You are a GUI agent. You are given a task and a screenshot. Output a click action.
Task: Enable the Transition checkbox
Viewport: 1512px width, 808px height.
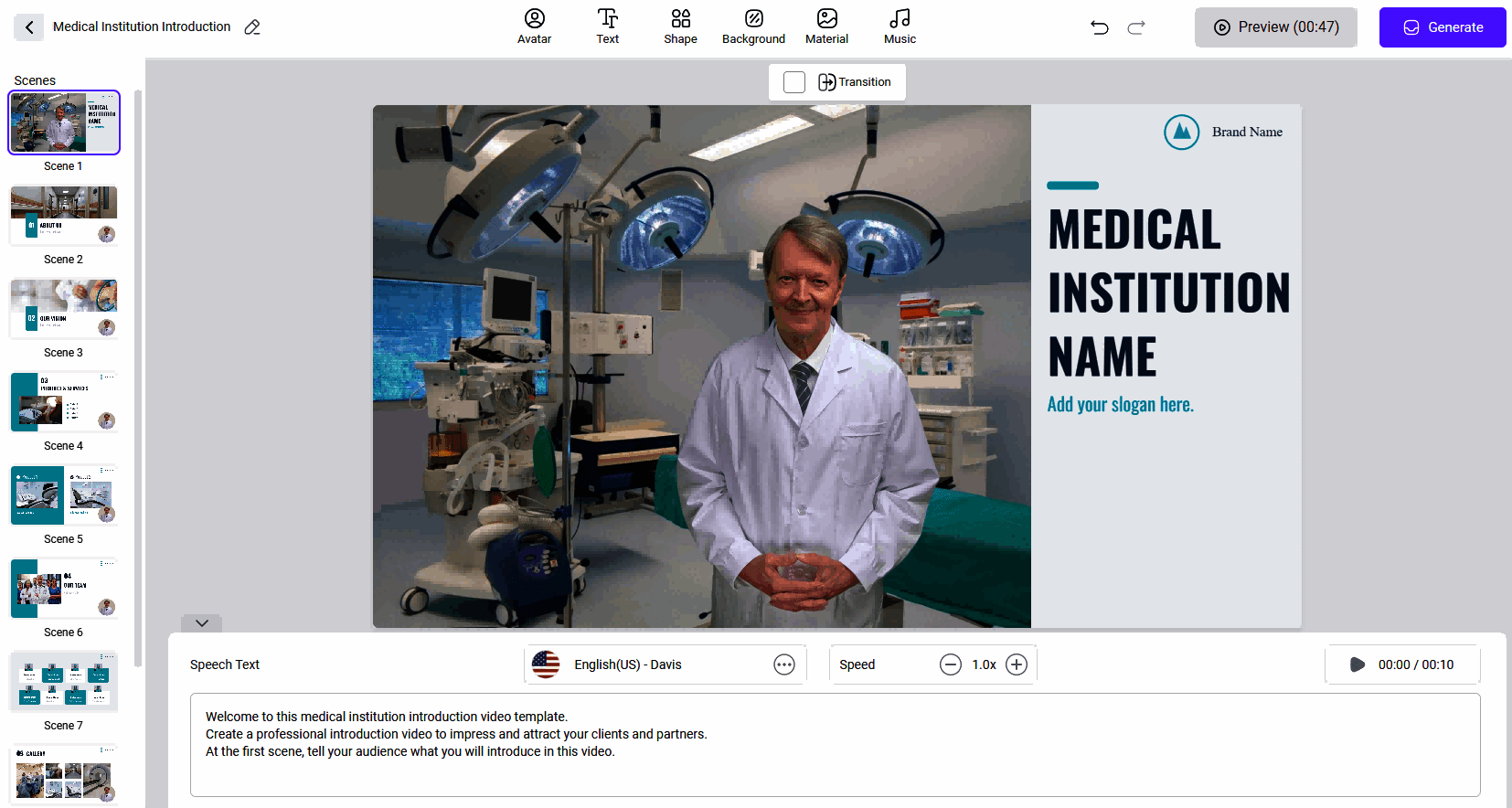pos(794,82)
